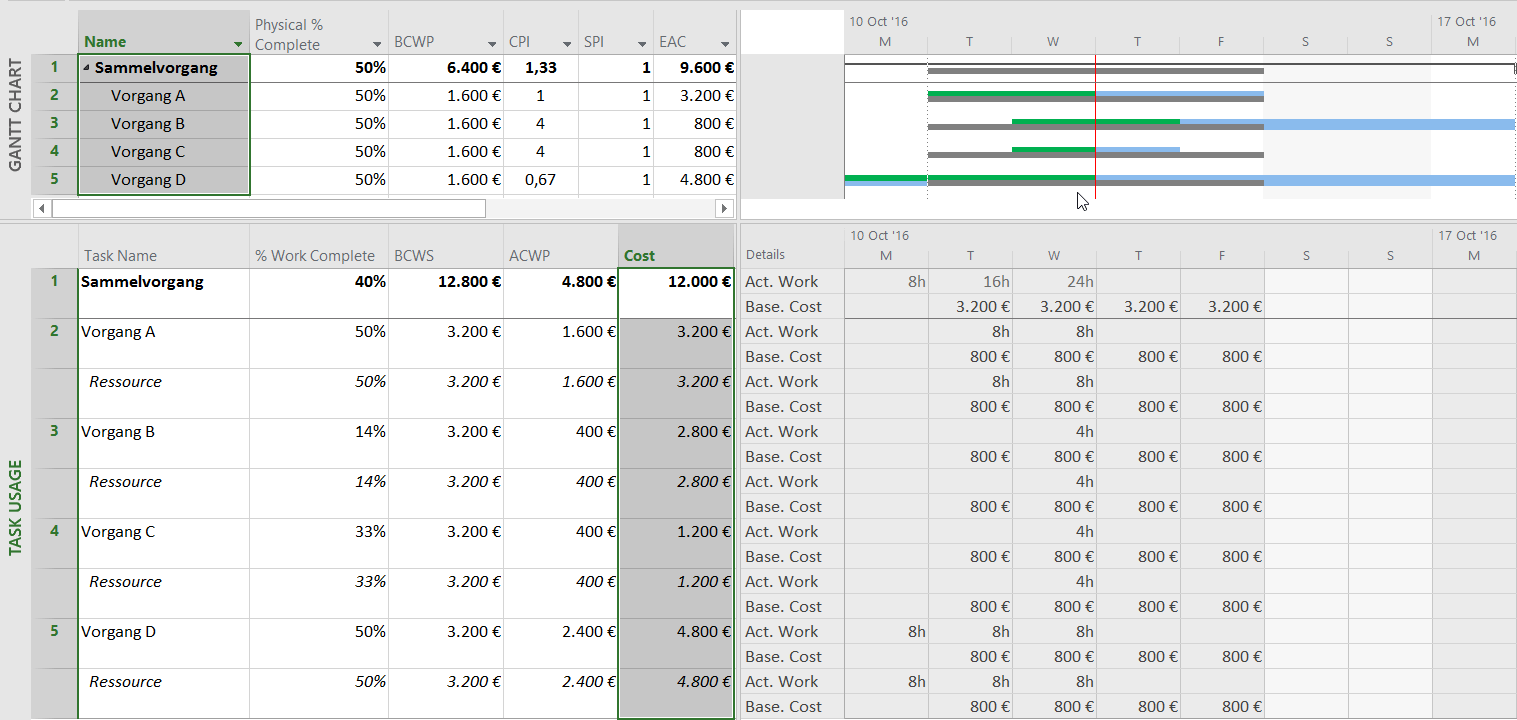1517x720 pixels.
Task: Click the 17 Oct '16 timeline heading
Action: click(x=1466, y=20)
